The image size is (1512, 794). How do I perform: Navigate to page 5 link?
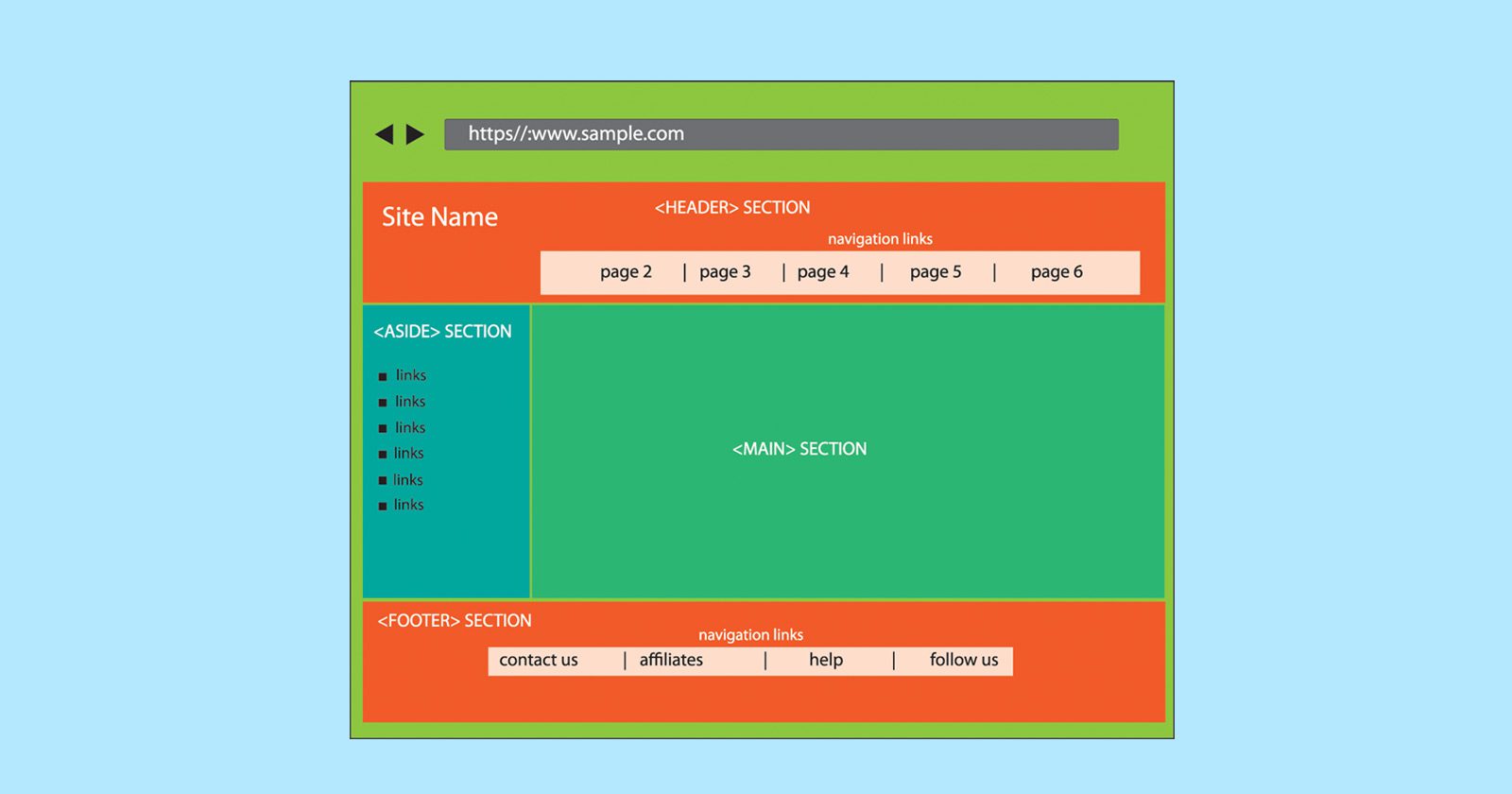936,272
